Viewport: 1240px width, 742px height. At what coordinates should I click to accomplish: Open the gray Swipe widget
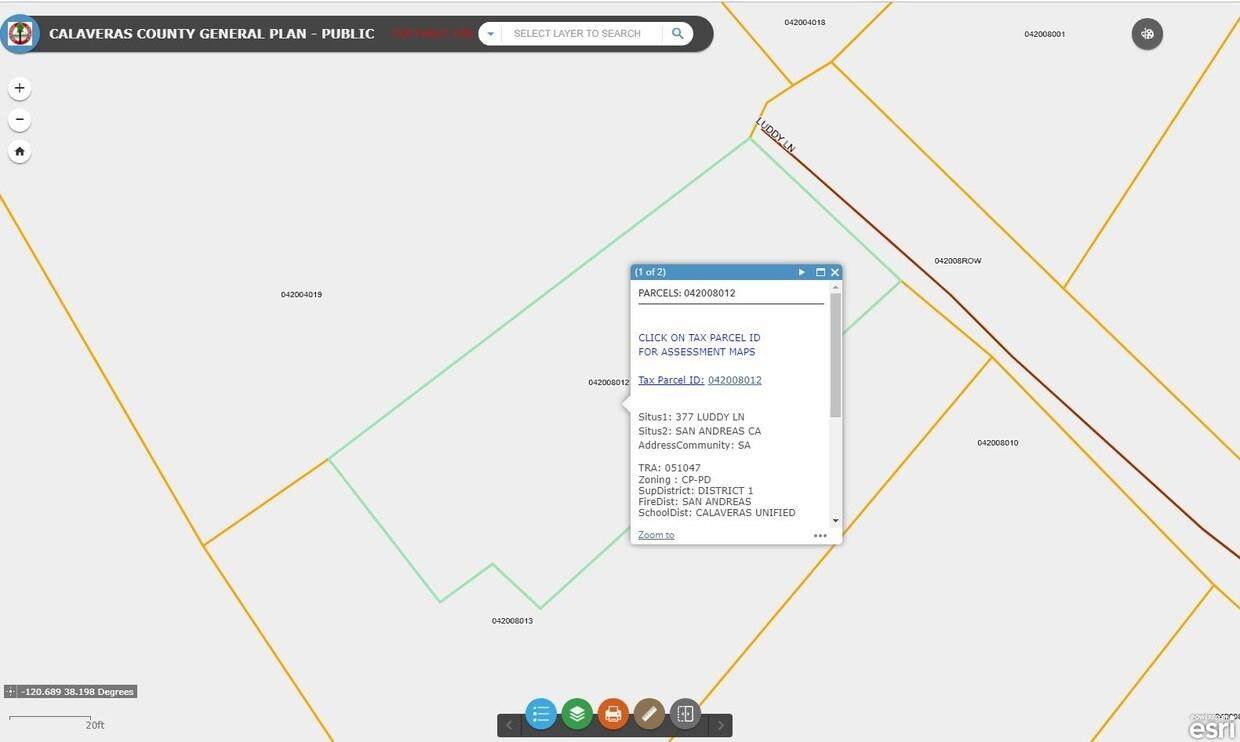click(x=685, y=714)
